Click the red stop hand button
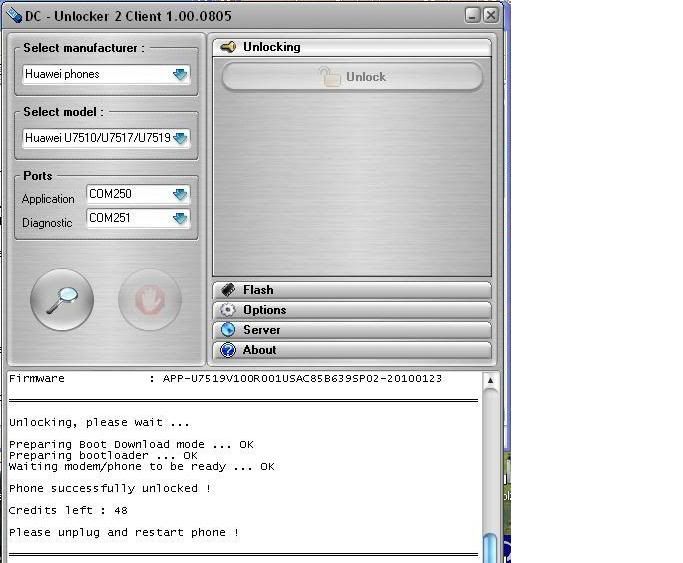 pyautogui.click(x=150, y=300)
